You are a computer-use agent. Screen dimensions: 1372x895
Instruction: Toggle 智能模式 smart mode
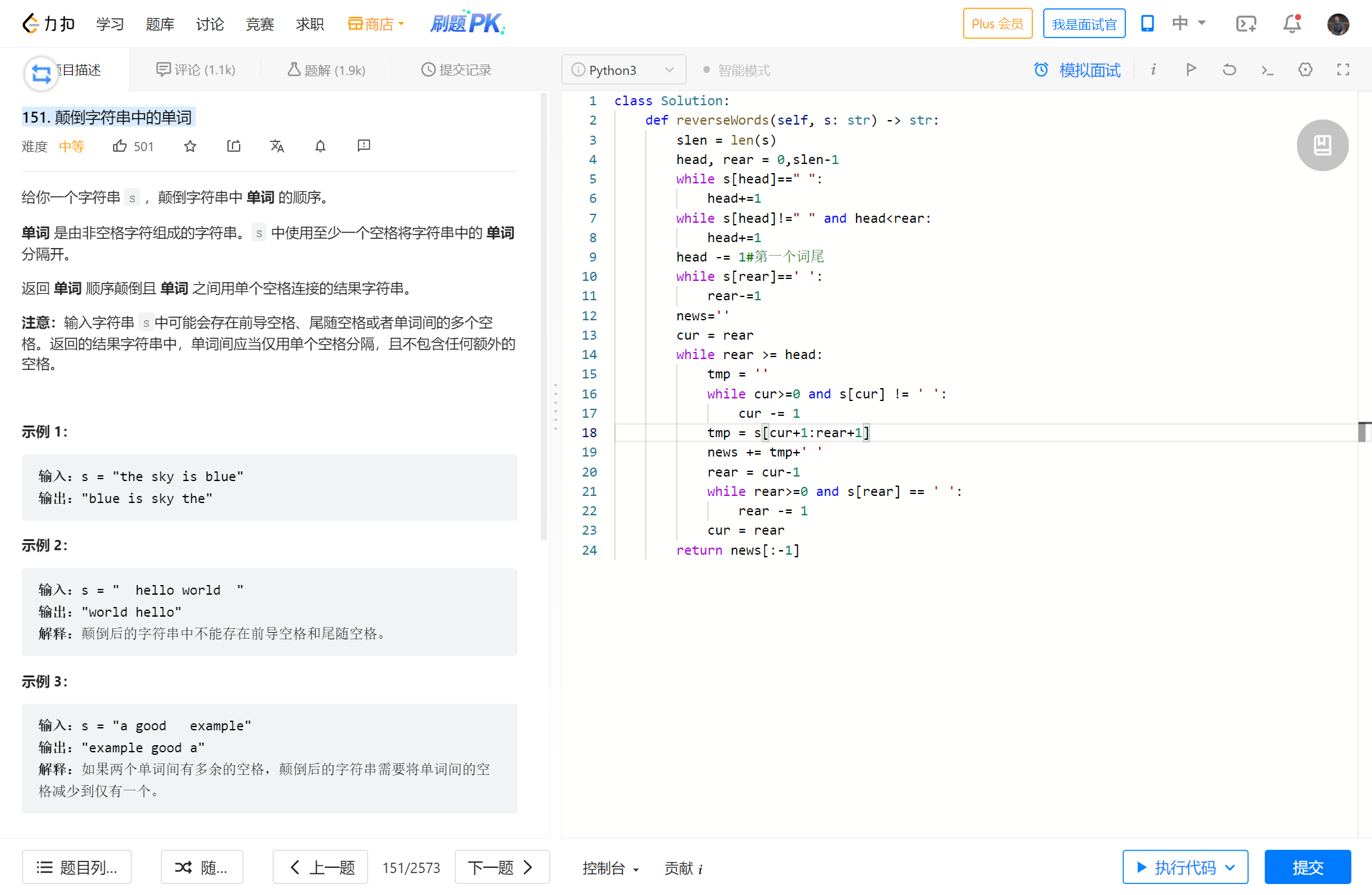click(x=737, y=70)
